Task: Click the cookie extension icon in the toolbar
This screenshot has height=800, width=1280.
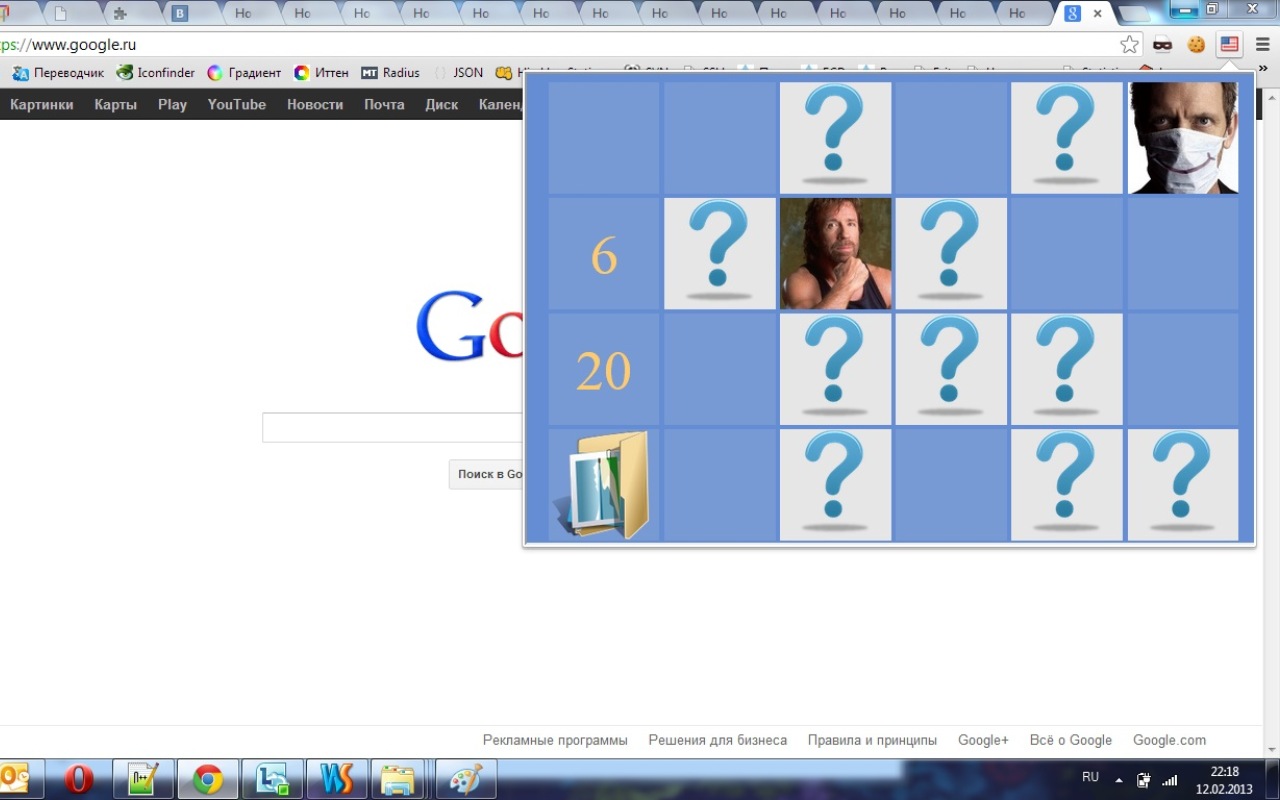Action: [1196, 44]
